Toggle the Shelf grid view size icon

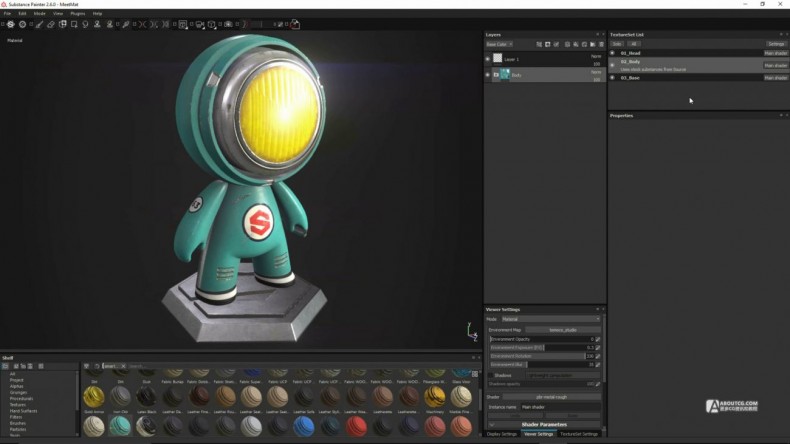click(475, 374)
